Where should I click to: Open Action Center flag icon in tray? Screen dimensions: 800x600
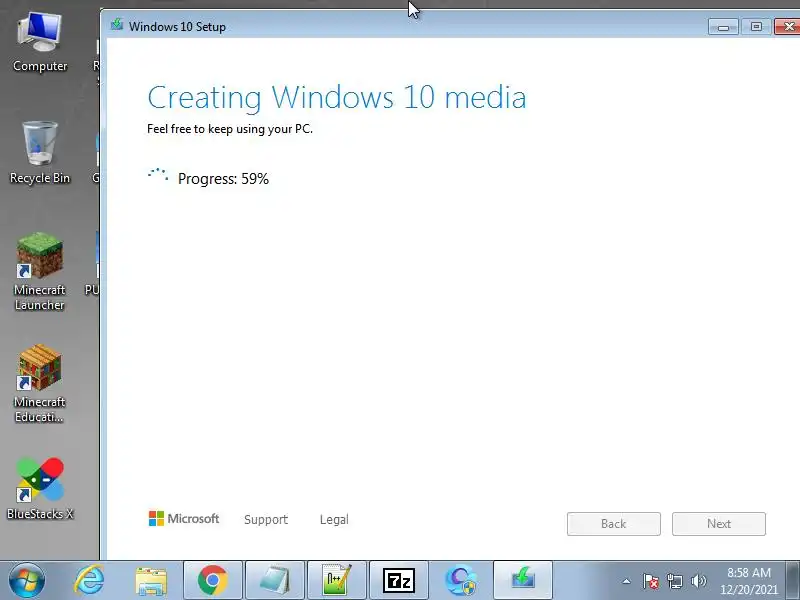click(651, 581)
